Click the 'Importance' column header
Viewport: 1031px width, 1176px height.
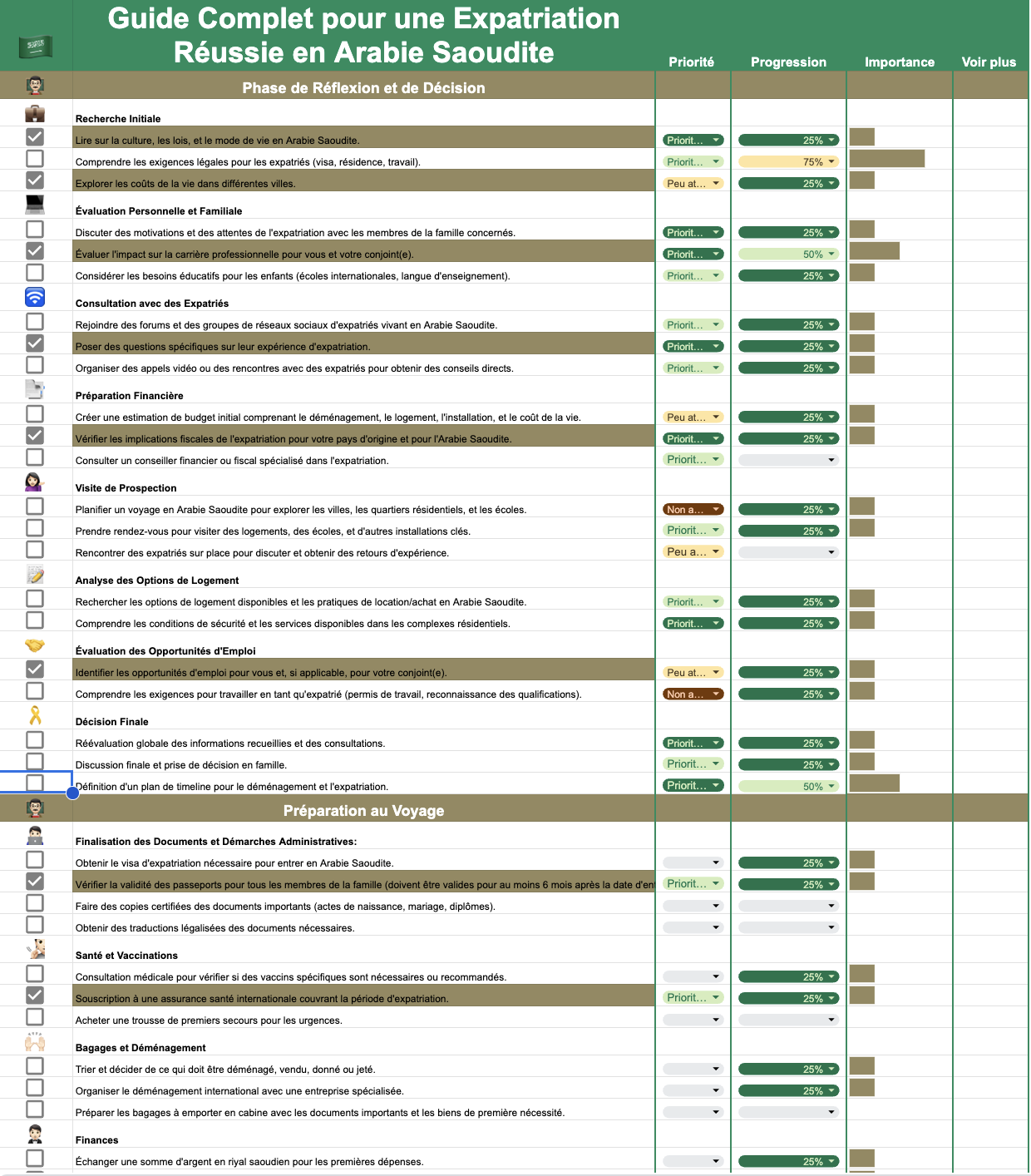(x=900, y=62)
